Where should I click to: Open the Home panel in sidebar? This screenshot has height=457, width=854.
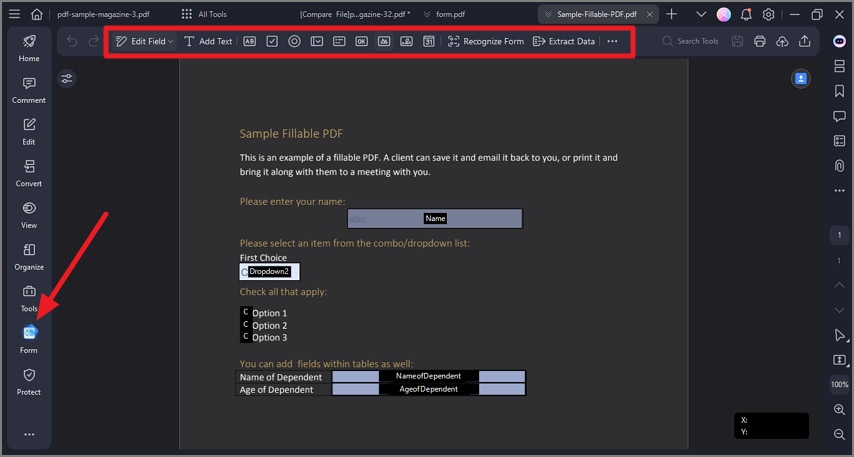[29, 48]
